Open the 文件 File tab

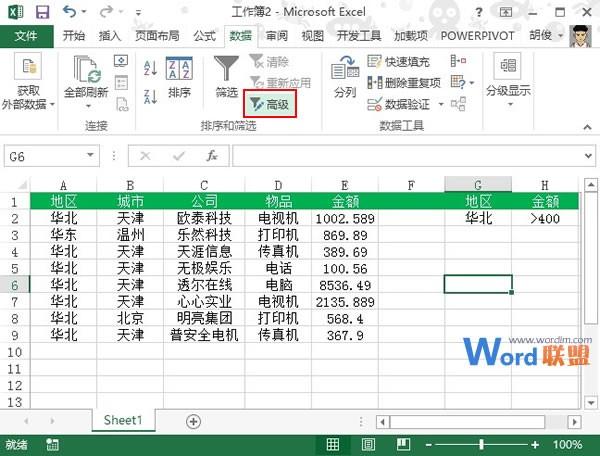pos(26,36)
